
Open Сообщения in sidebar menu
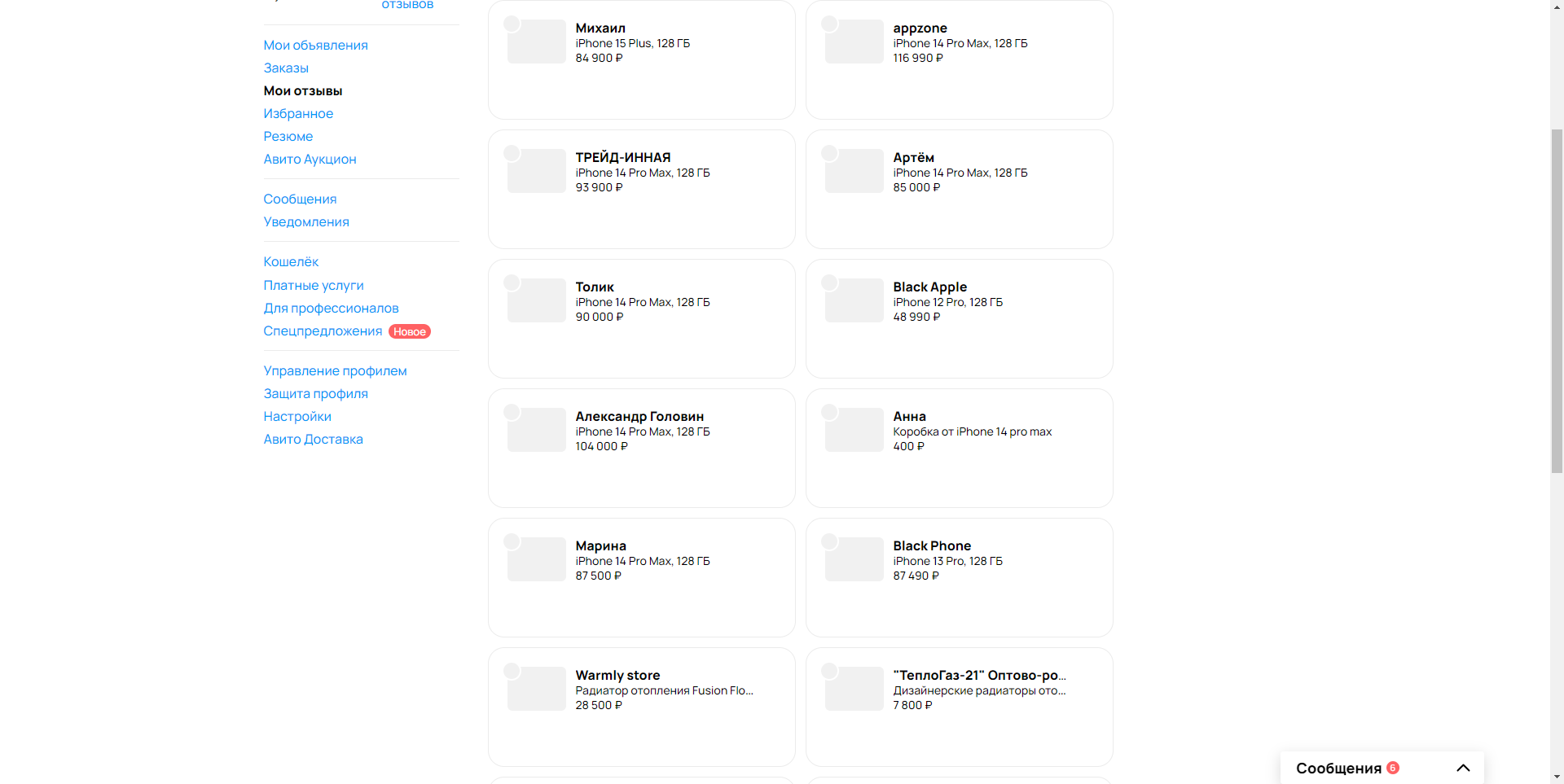(300, 199)
